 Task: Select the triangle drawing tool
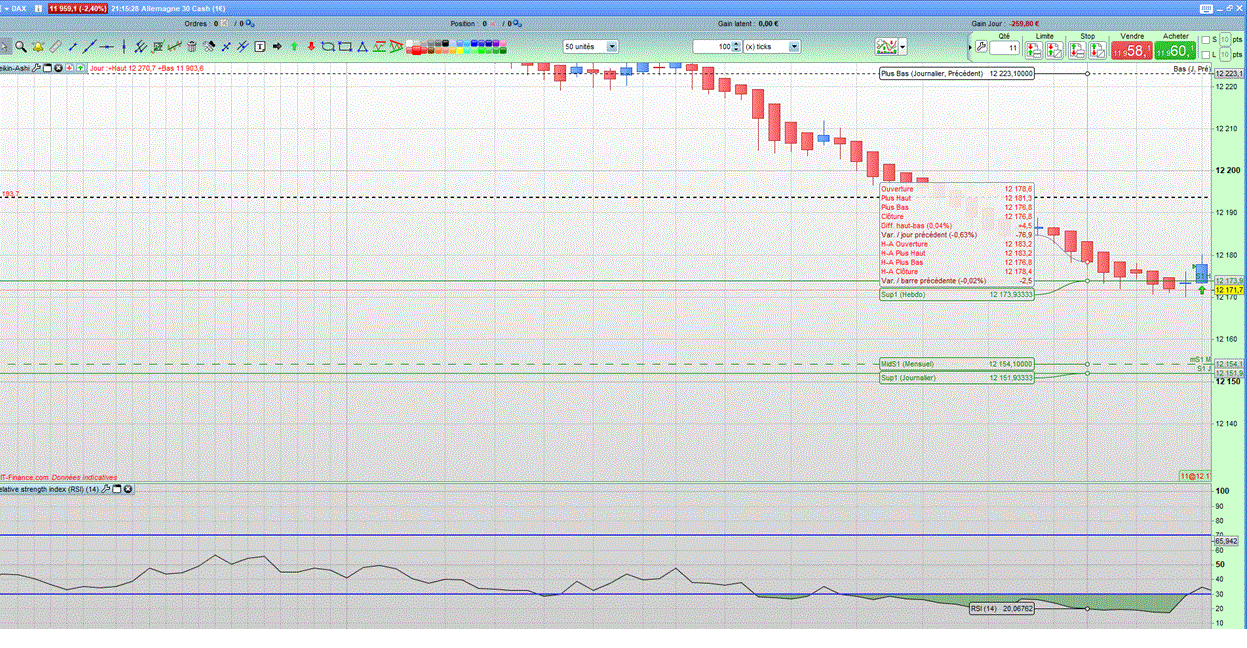pyautogui.click(x=362, y=46)
